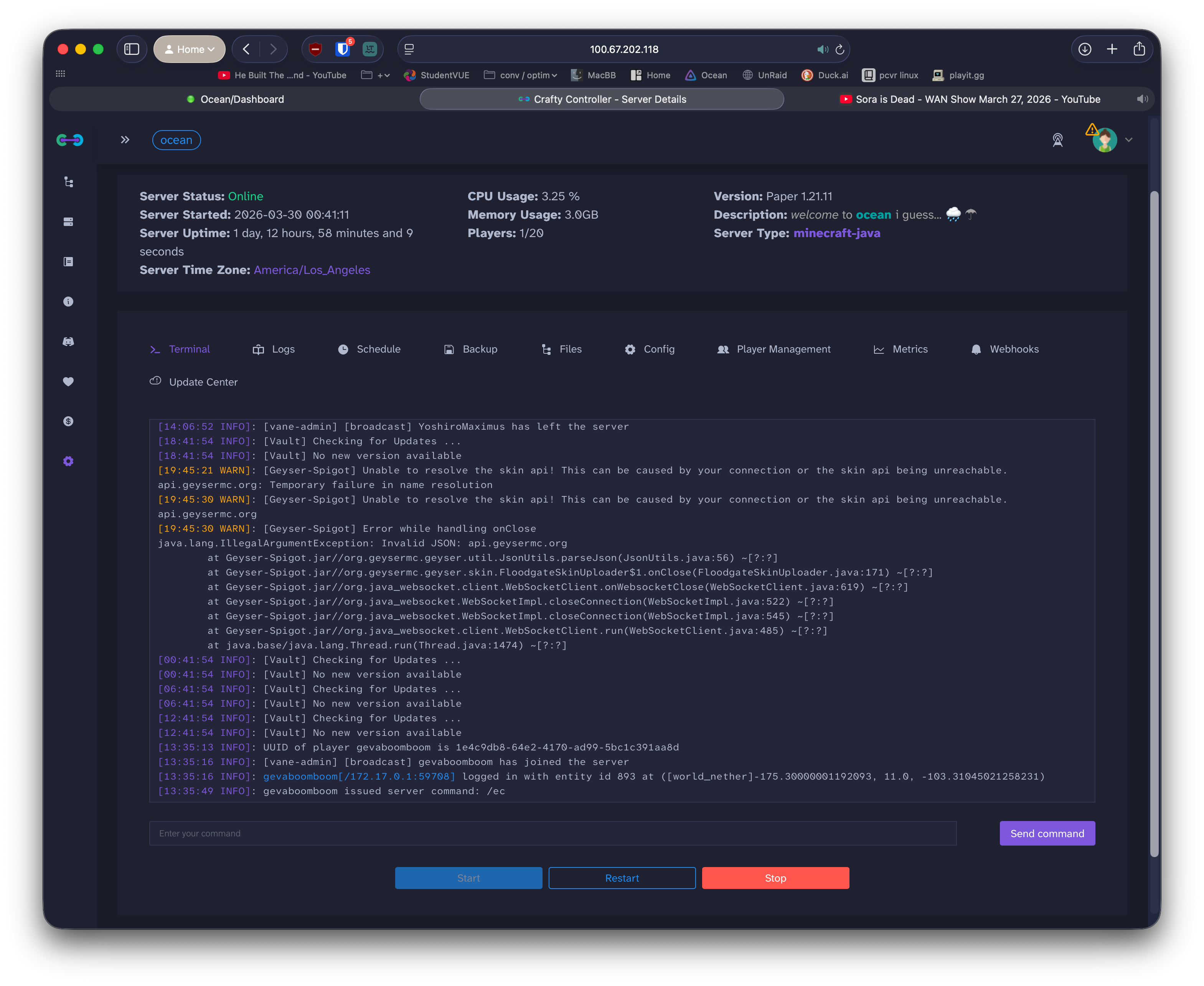
Task: Click the Send command button
Action: coord(1047,833)
